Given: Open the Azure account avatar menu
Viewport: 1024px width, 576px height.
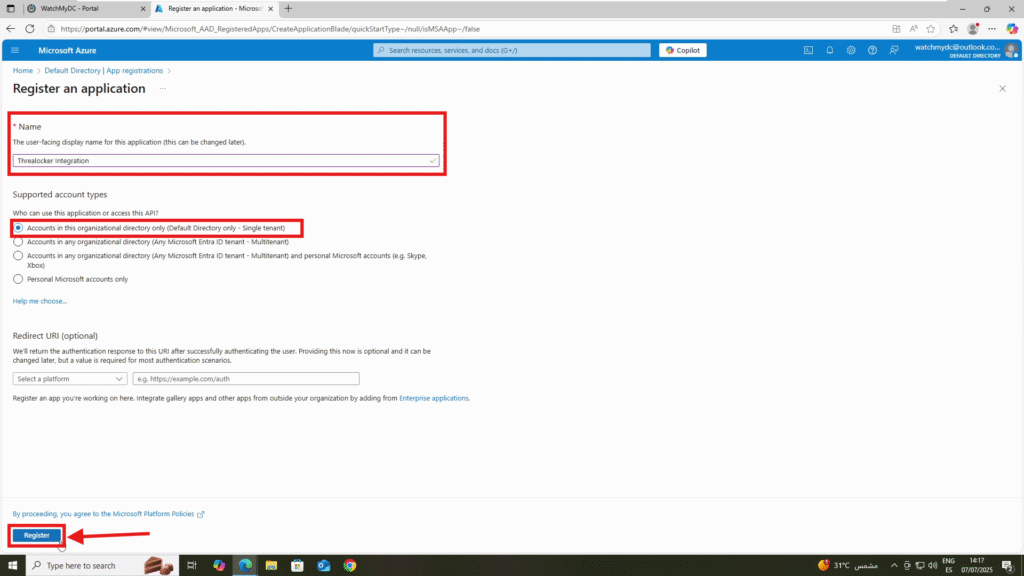Looking at the screenshot, I should click(x=1012, y=50).
